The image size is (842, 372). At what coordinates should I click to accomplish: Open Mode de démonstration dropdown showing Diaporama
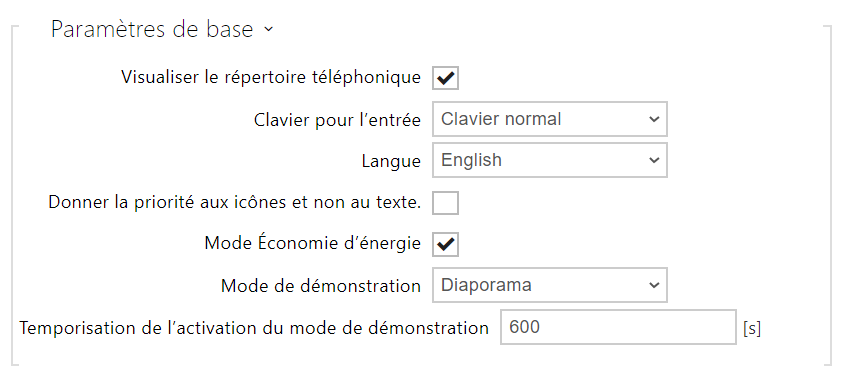pyautogui.click(x=549, y=285)
